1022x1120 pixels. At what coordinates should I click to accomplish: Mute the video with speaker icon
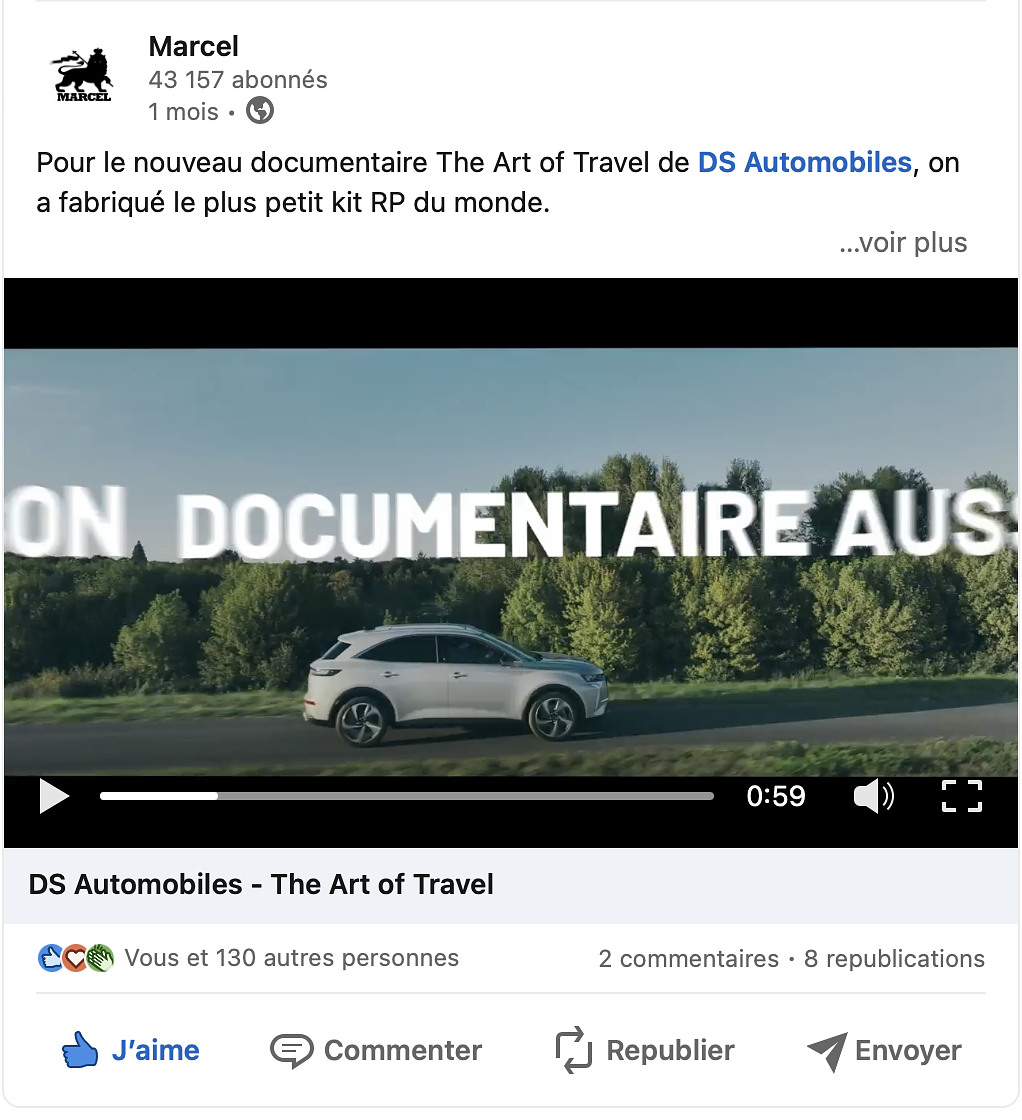[x=873, y=796]
